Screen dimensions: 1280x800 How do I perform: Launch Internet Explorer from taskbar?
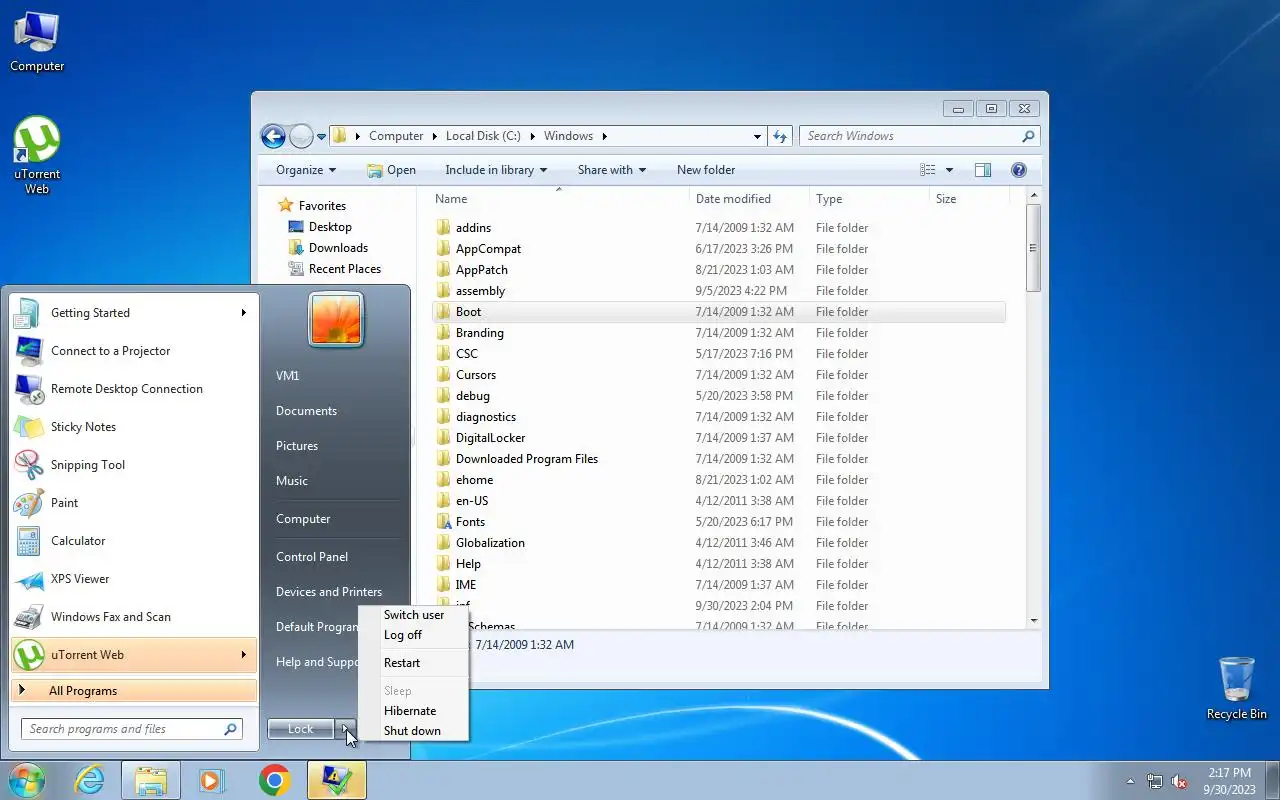click(x=90, y=780)
